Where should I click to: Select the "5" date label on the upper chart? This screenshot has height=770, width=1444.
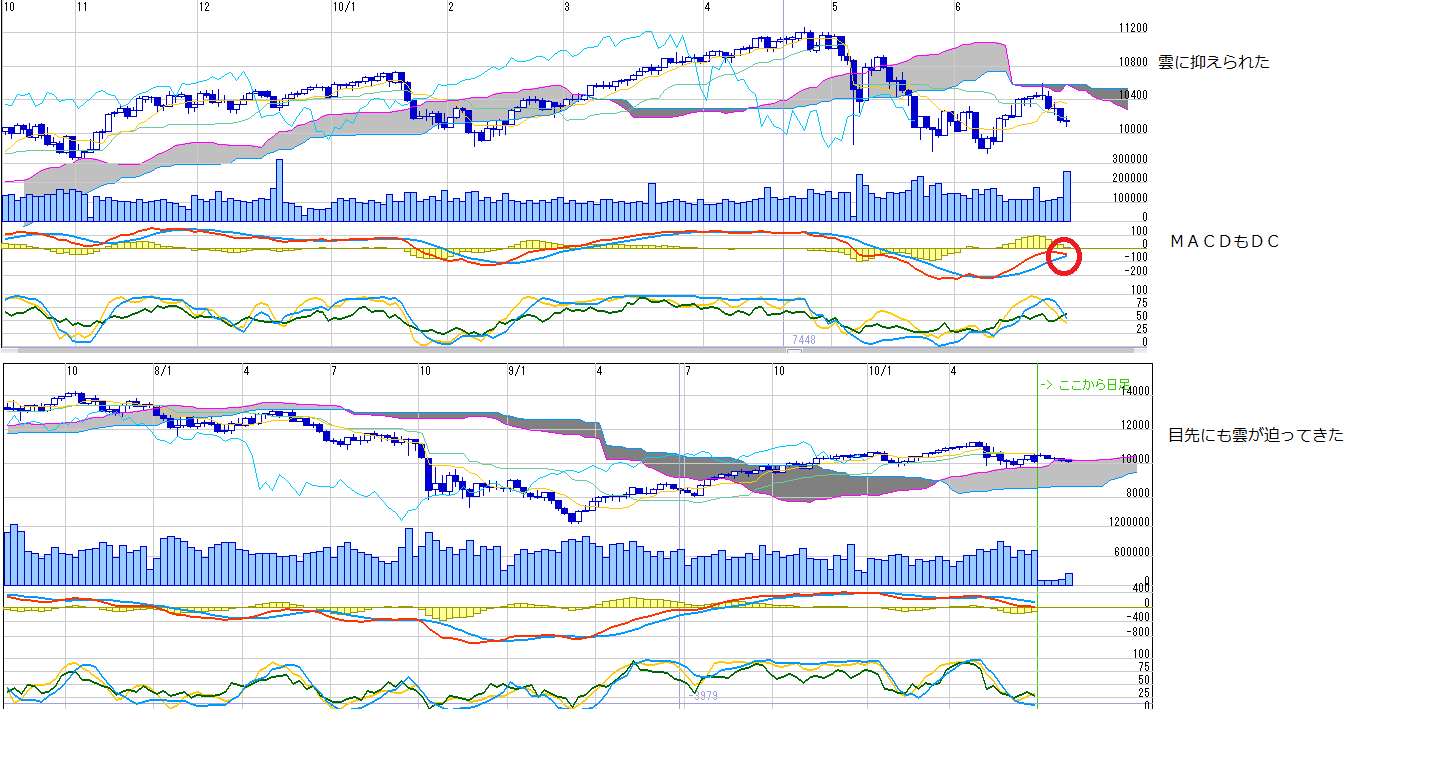click(x=834, y=7)
